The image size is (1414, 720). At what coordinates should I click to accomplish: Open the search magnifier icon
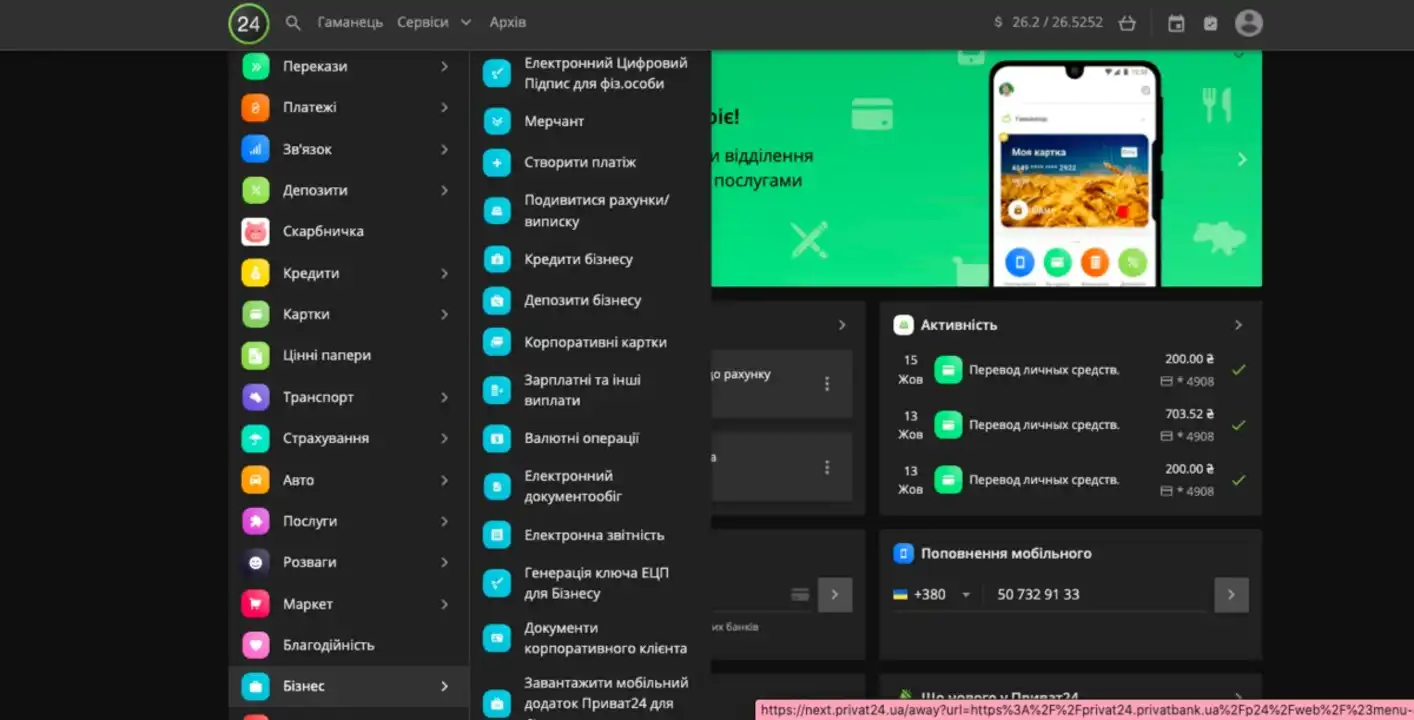(293, 22)
